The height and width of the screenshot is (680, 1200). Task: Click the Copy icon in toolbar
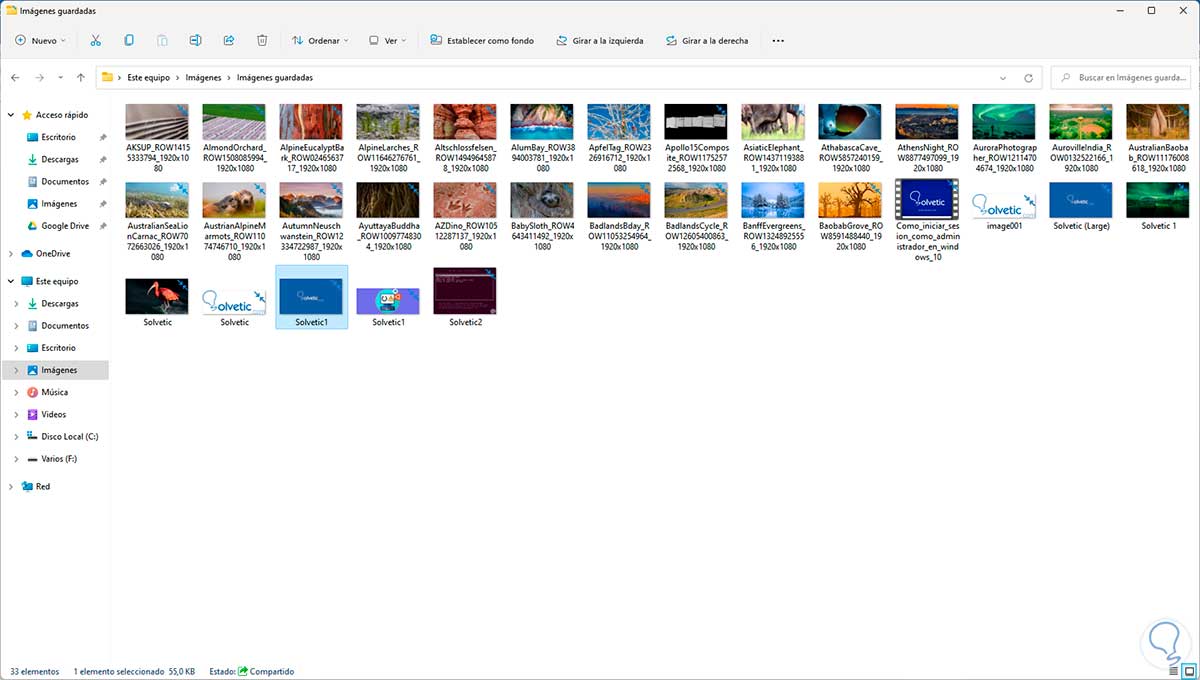[x=129, y=41]
